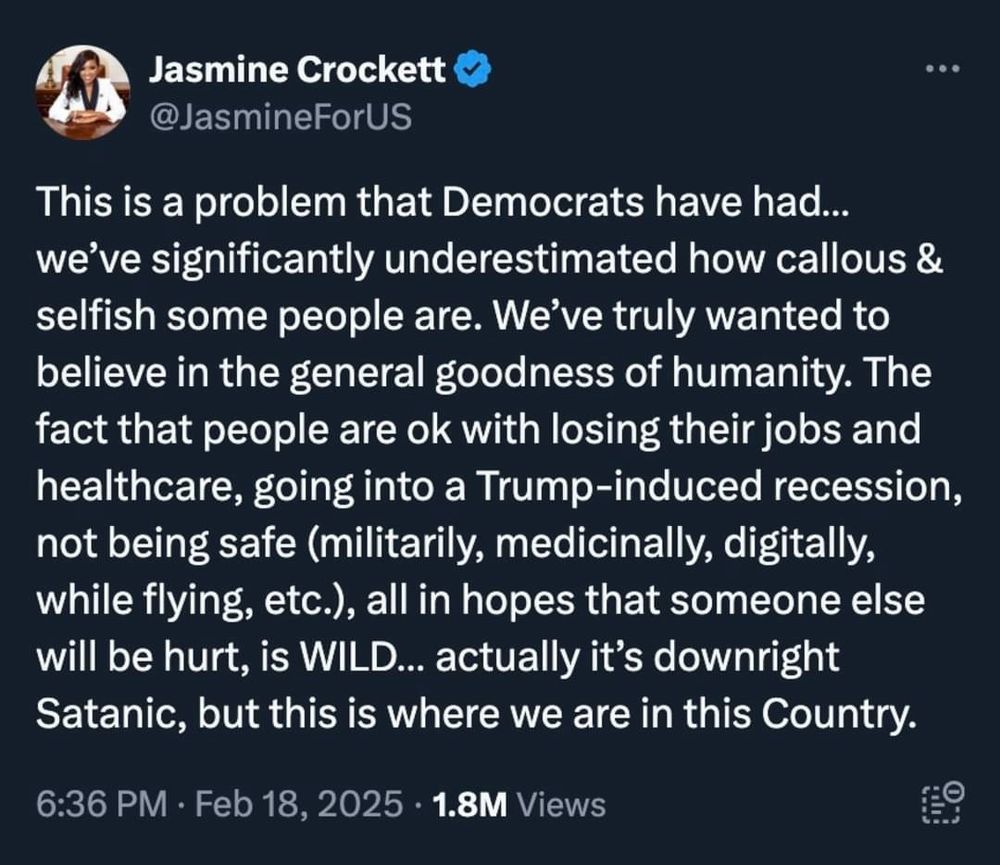
Task: Click the opening line about Democrats
Action: point(443,202)
